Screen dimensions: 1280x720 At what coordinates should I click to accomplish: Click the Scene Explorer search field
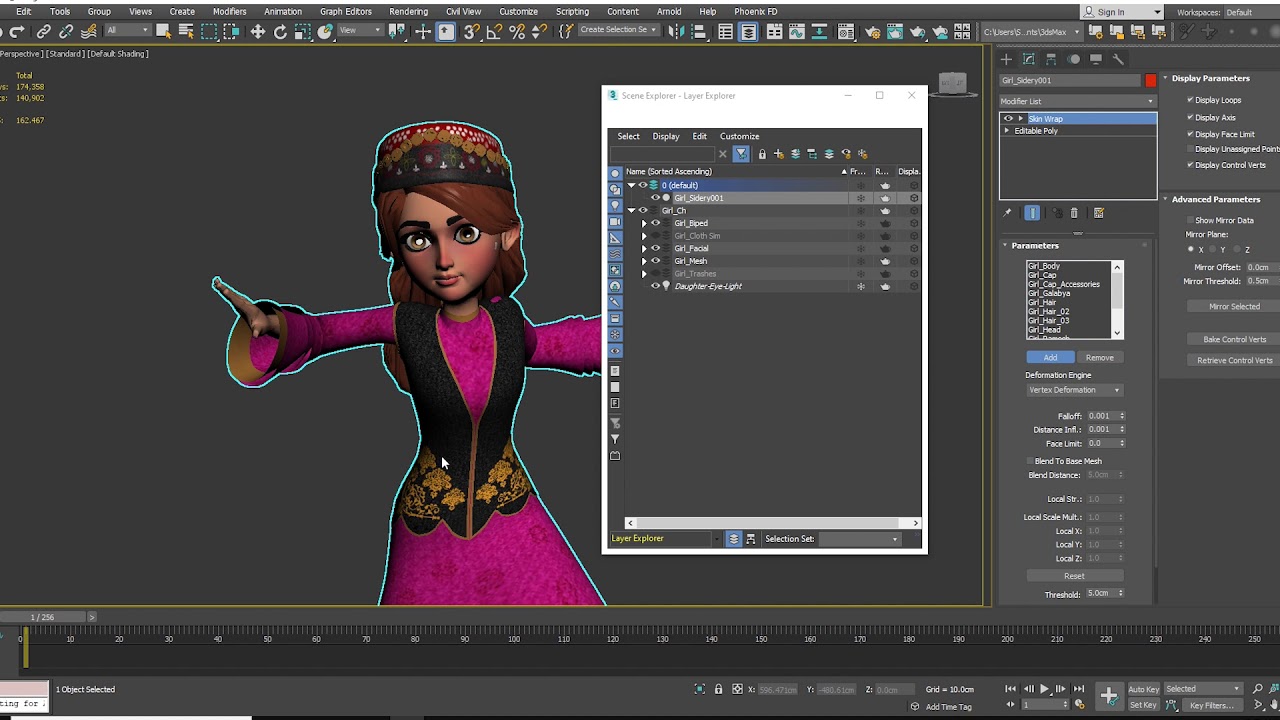pyautogui.click(x=662, y=154)
